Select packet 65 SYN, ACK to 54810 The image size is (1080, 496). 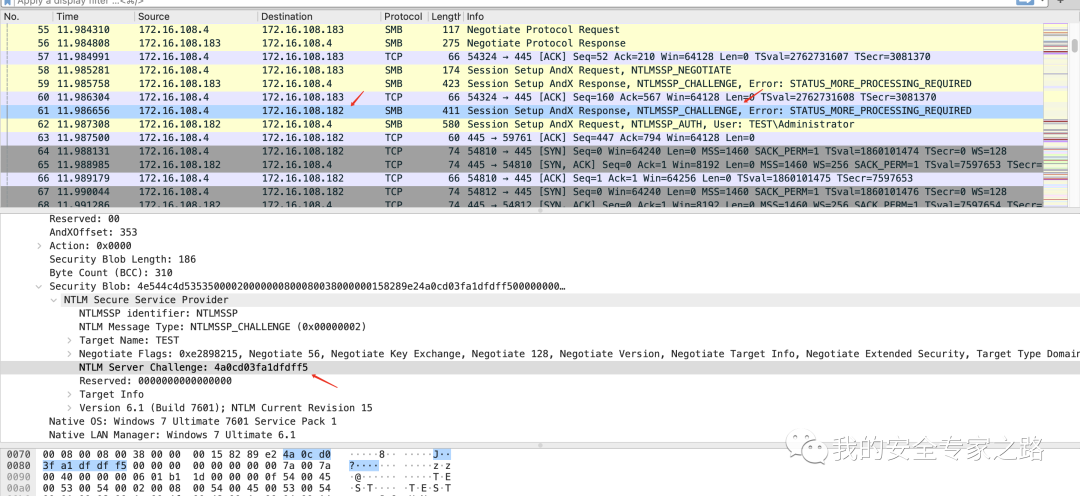point(521,165)
